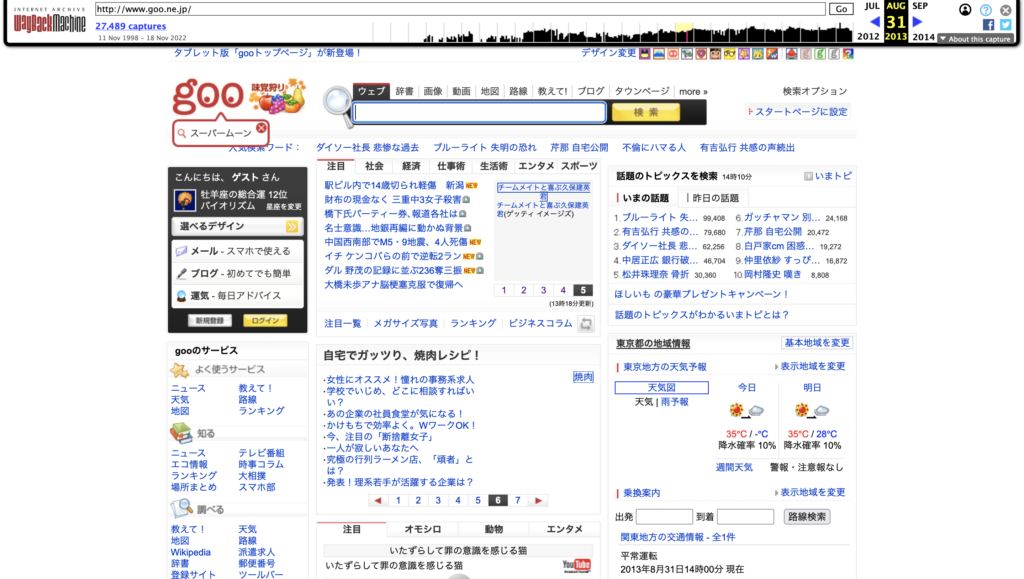Viewport: 1024px width, 579px height.
Task: Switch to the 動物 video tab
Action: pos(494,529)
